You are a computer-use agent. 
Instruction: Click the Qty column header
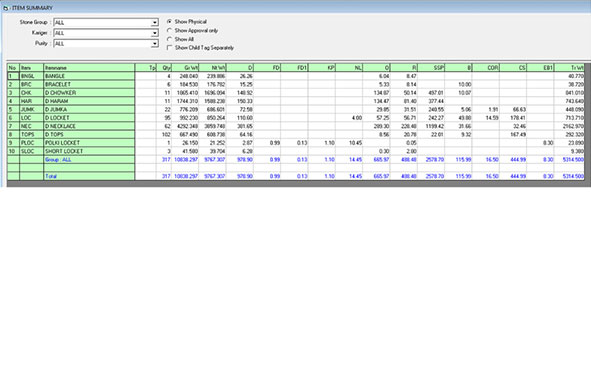pyautogui.click(x=164, y=68)
